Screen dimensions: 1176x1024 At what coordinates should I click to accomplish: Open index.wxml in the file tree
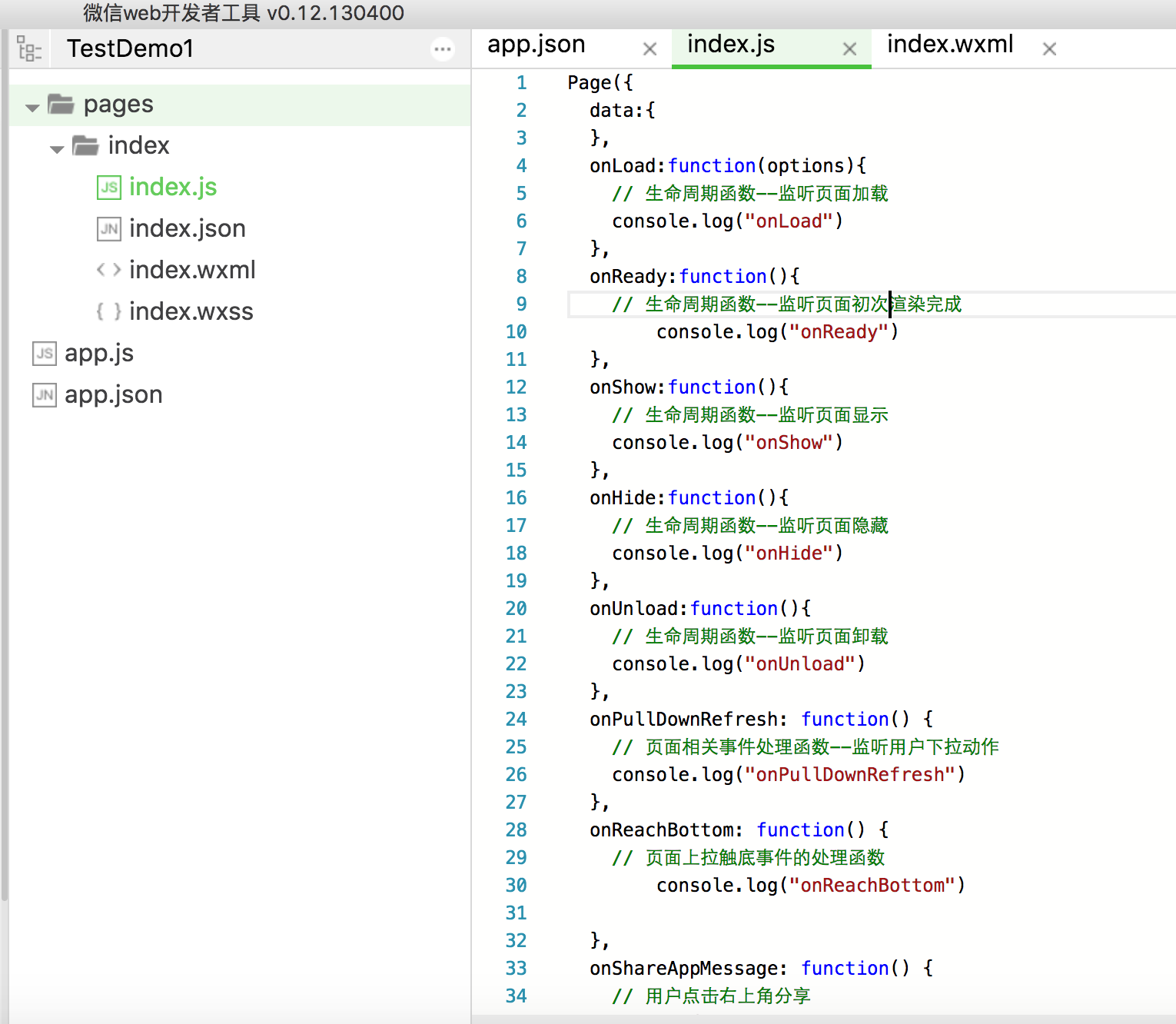pos(192,270)
